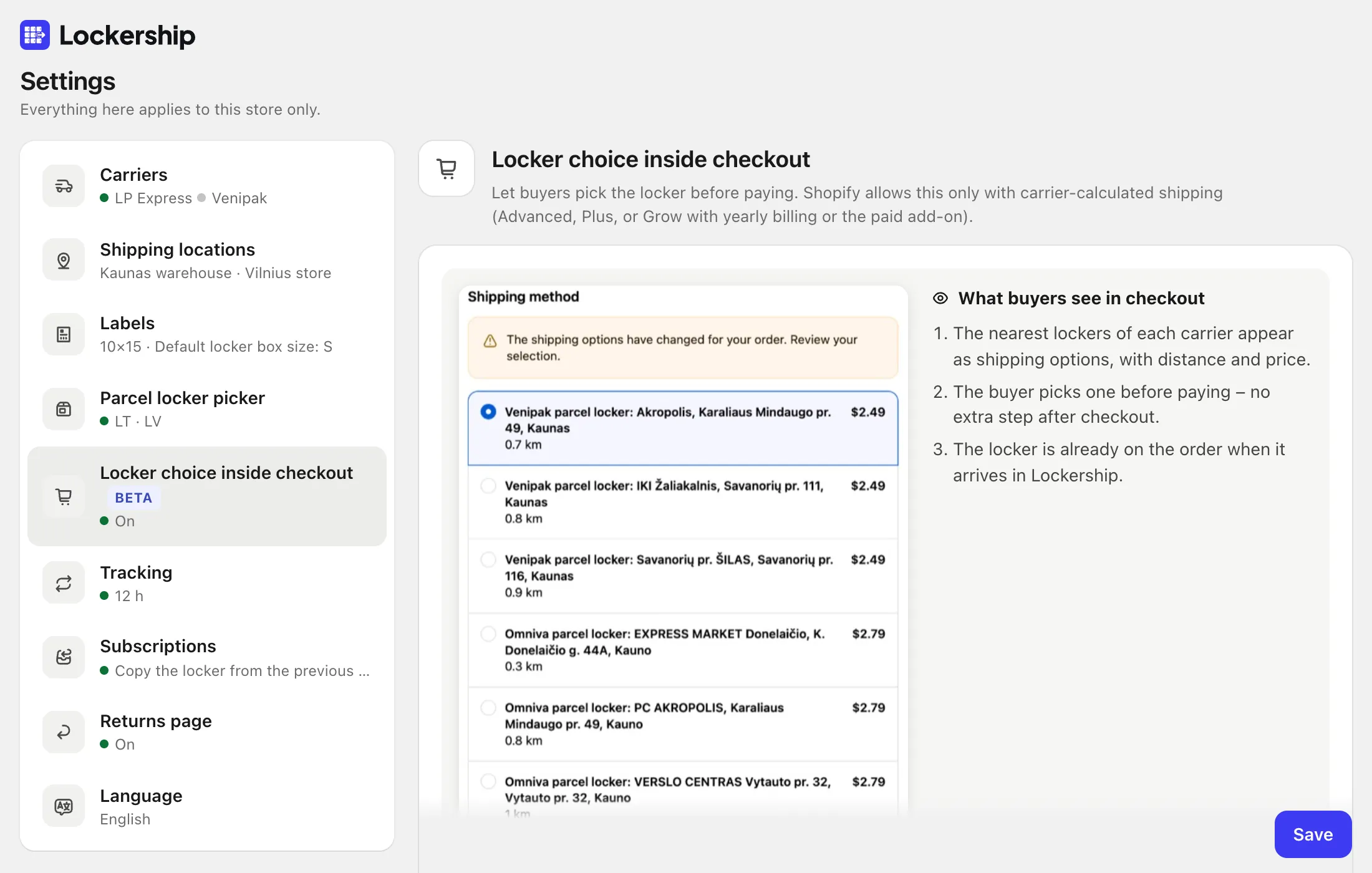Viewport: 1372px width, 873px height.
Task: Switch to Parcel locker picker section
Action: [x=207, y=409]
